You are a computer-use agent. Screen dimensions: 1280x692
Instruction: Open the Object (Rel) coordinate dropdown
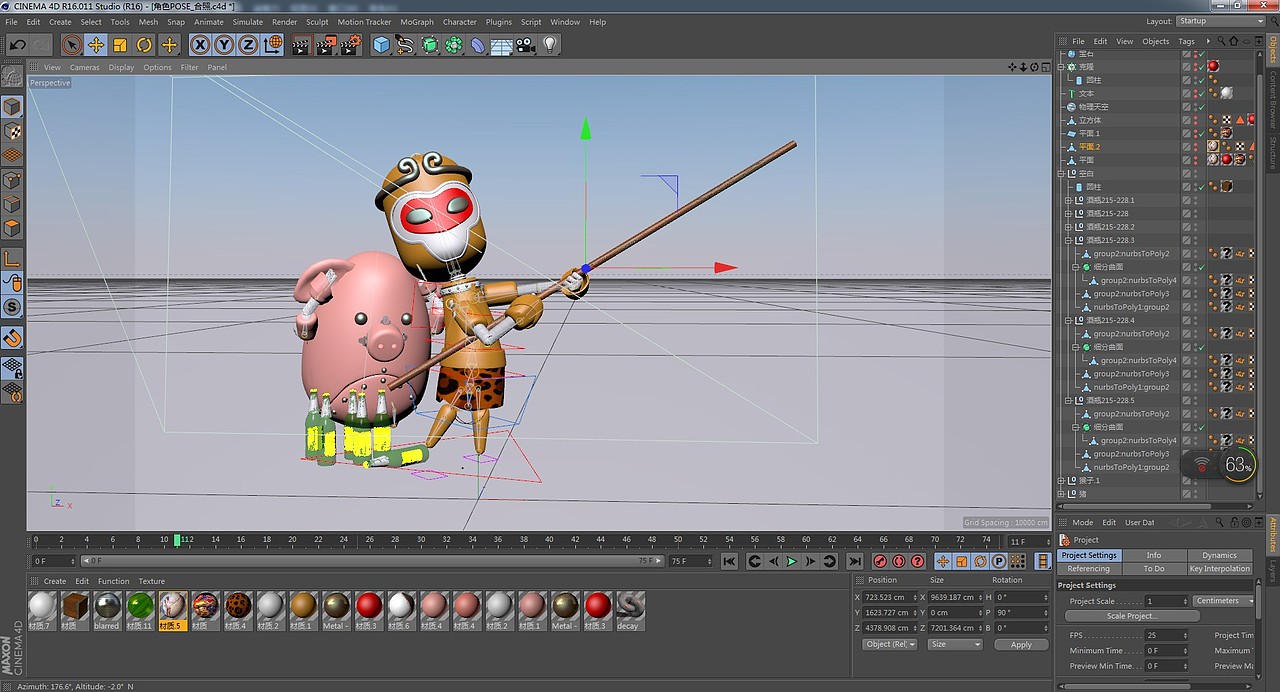(890, 644)
